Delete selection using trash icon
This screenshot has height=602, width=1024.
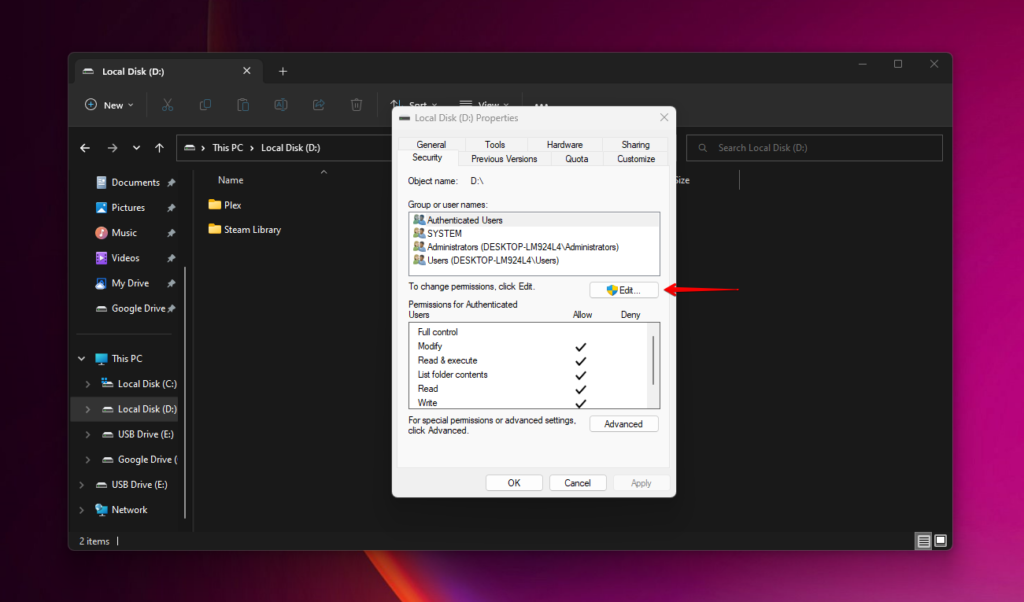[356, 105]
